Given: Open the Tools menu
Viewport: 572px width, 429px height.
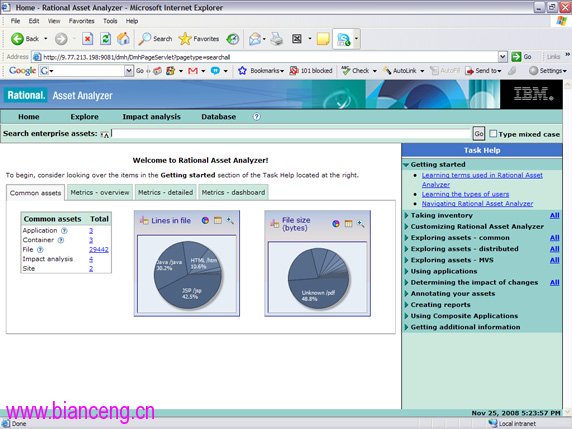Looking at the screenshot, I should tap(110, 21).
